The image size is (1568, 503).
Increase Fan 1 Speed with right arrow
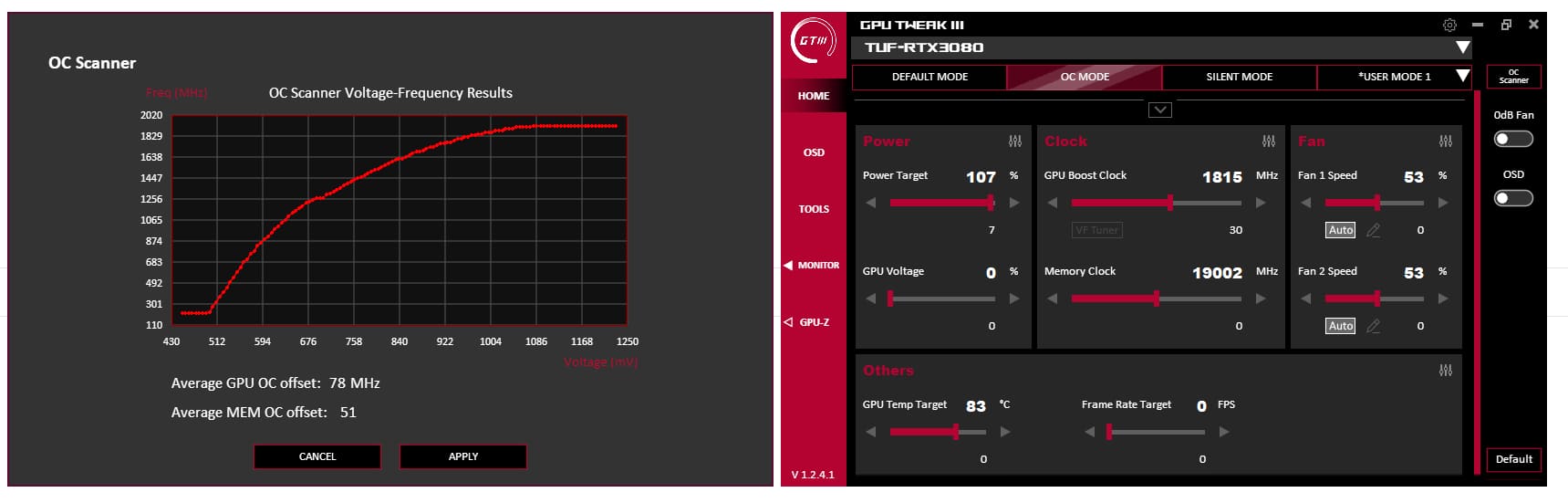[x=1443, y=203]
